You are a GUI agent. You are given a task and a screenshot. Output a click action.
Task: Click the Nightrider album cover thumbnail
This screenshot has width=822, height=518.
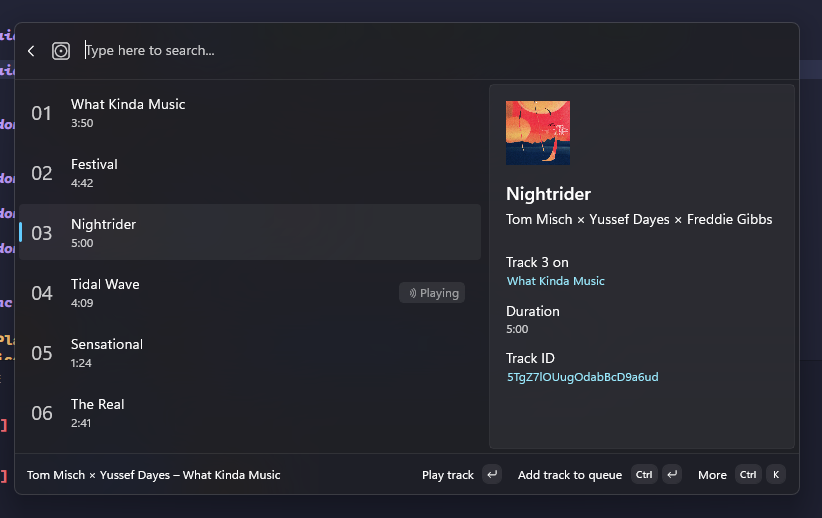(x=538, y=132)
